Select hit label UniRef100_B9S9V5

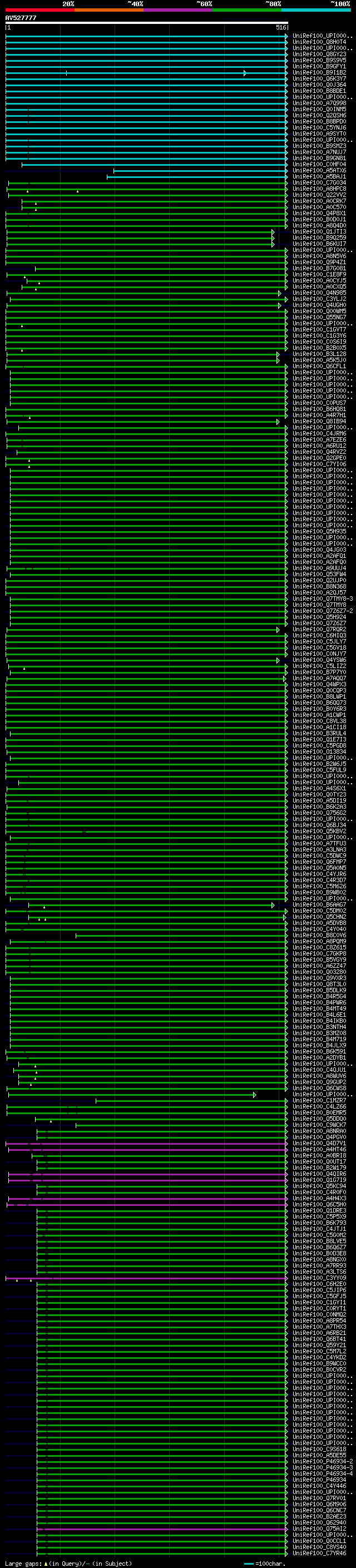(319, 60)
